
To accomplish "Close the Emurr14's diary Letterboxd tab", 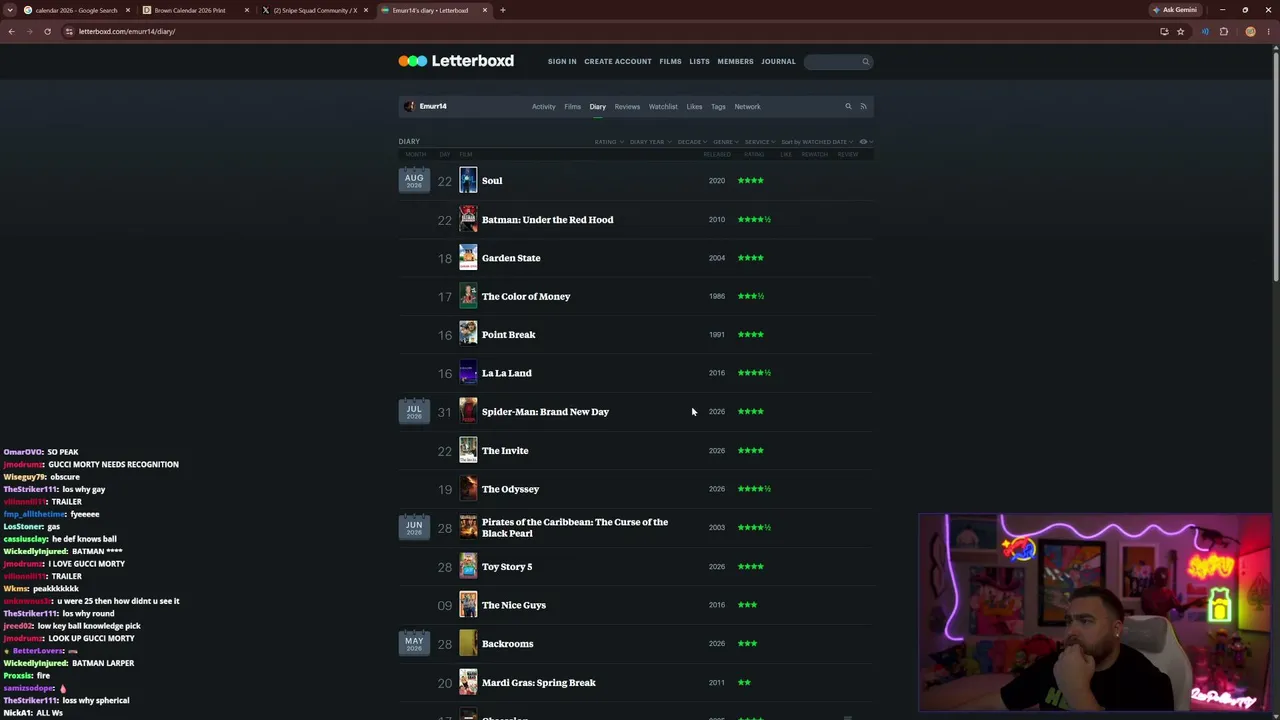I will click(x=485, y=10).
